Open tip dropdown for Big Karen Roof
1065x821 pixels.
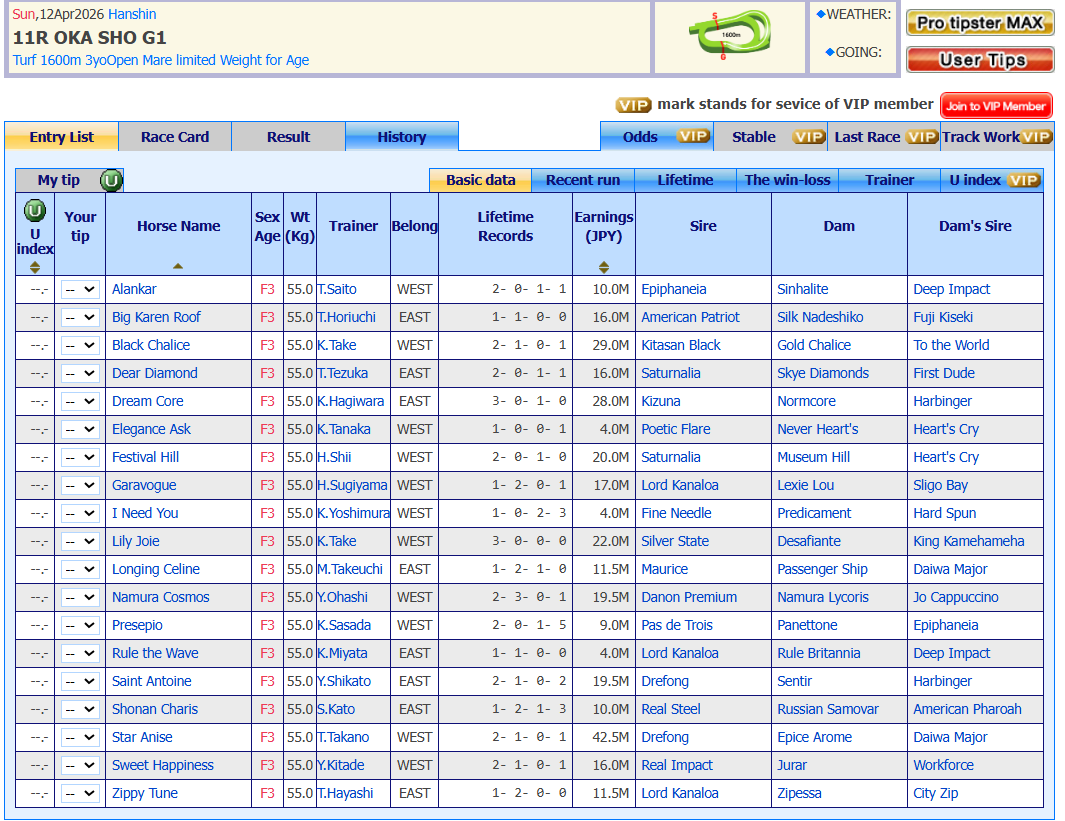coord(80,317)
